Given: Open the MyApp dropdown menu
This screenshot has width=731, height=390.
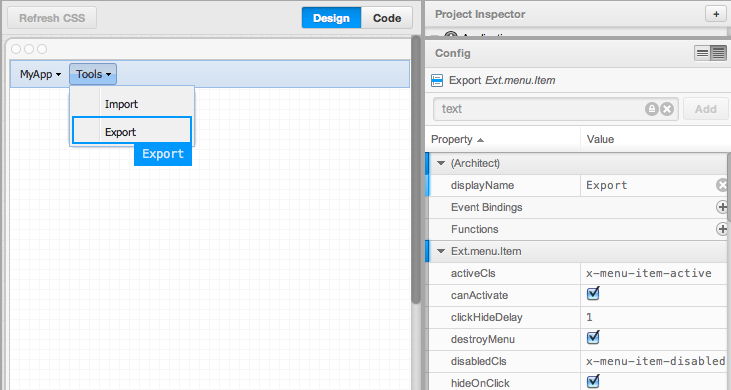Looking at the screenshot, I should pyautogui.click(x=41, y=74).
